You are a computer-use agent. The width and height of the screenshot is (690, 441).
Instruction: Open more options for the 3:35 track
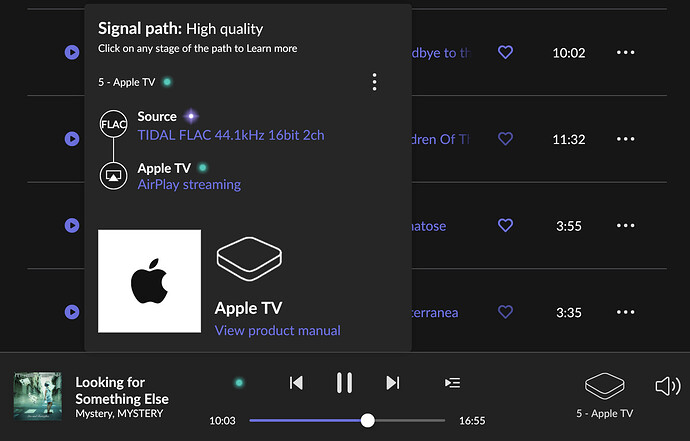625,312
